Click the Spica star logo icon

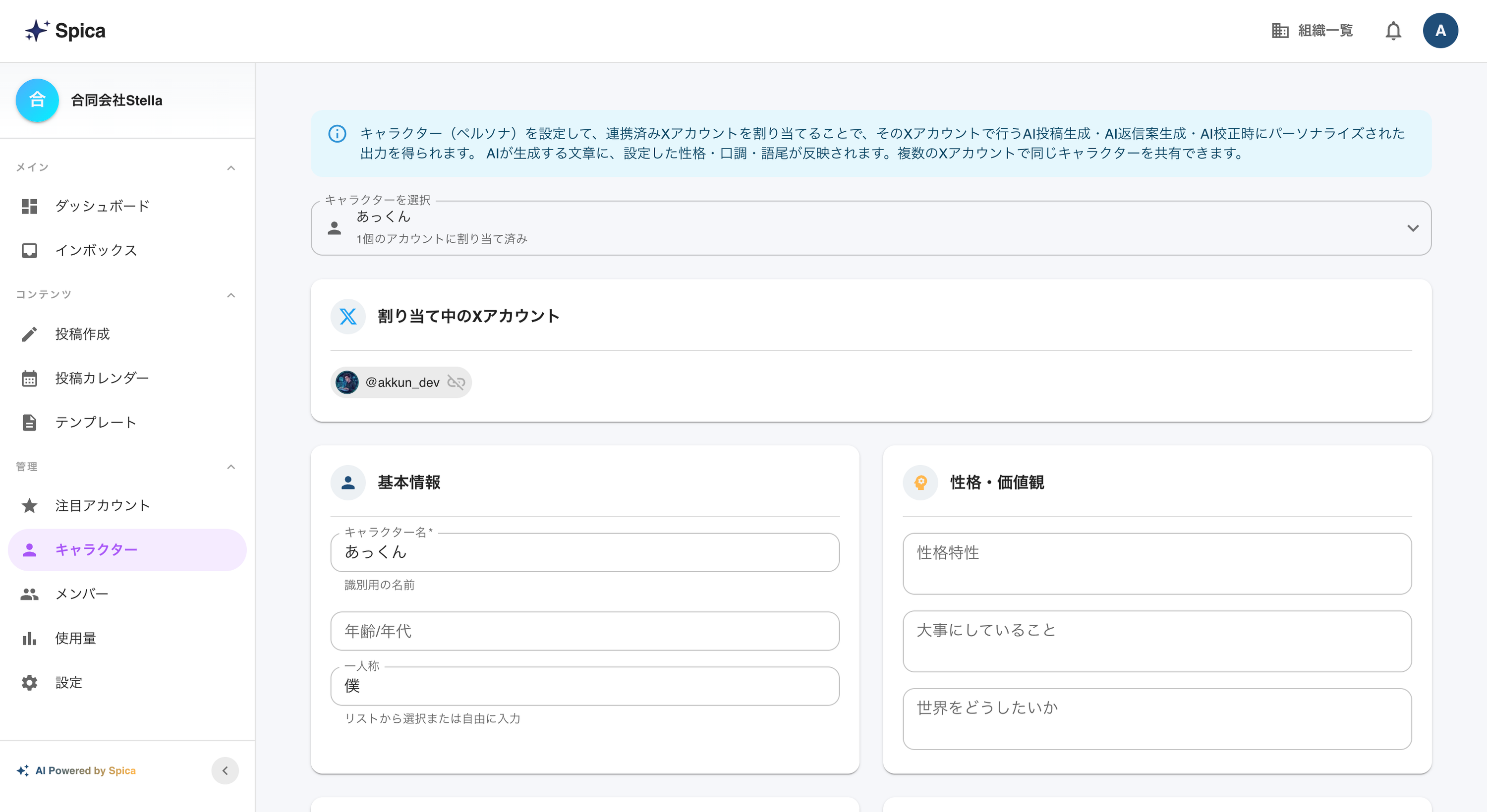pos(37,31)
